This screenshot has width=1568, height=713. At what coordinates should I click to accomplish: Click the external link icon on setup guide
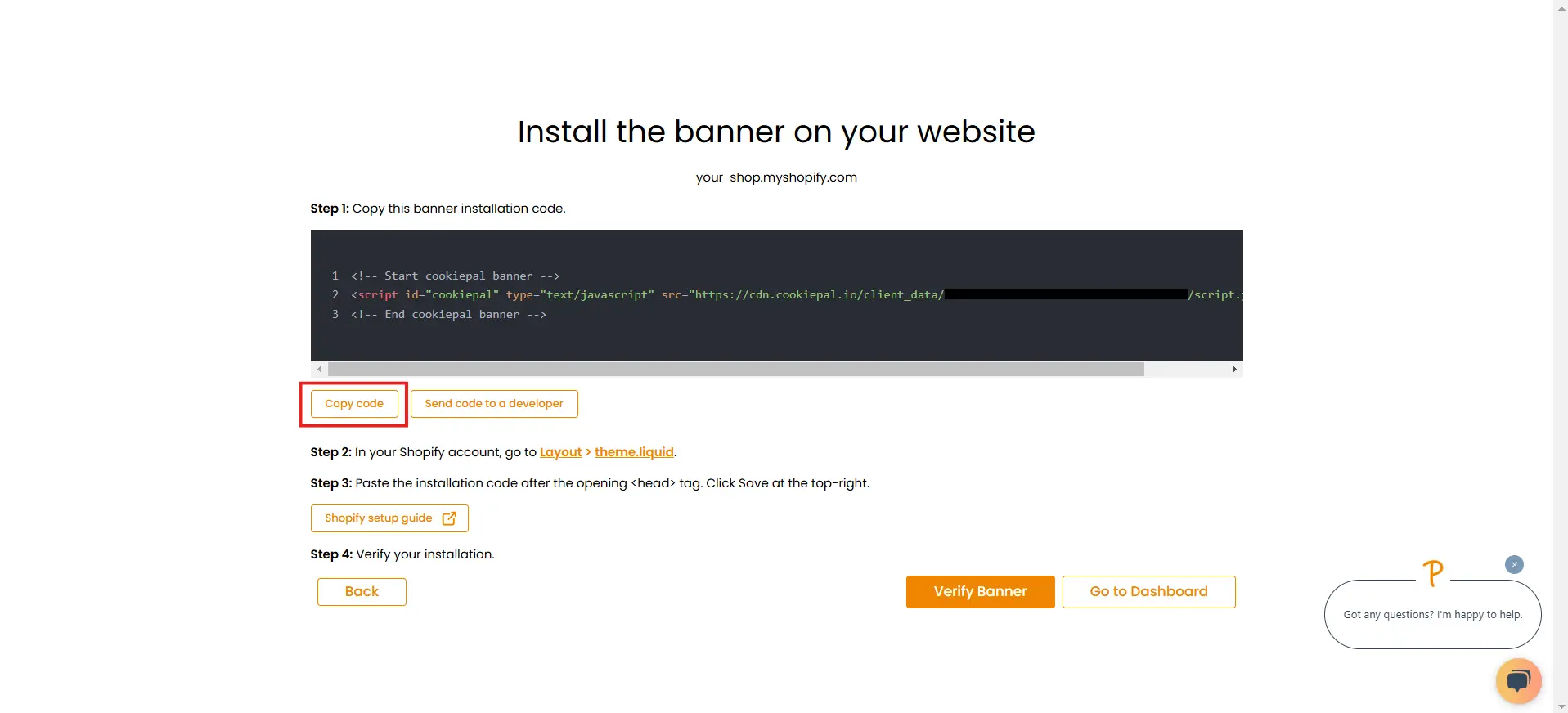[x=449, y=518]
